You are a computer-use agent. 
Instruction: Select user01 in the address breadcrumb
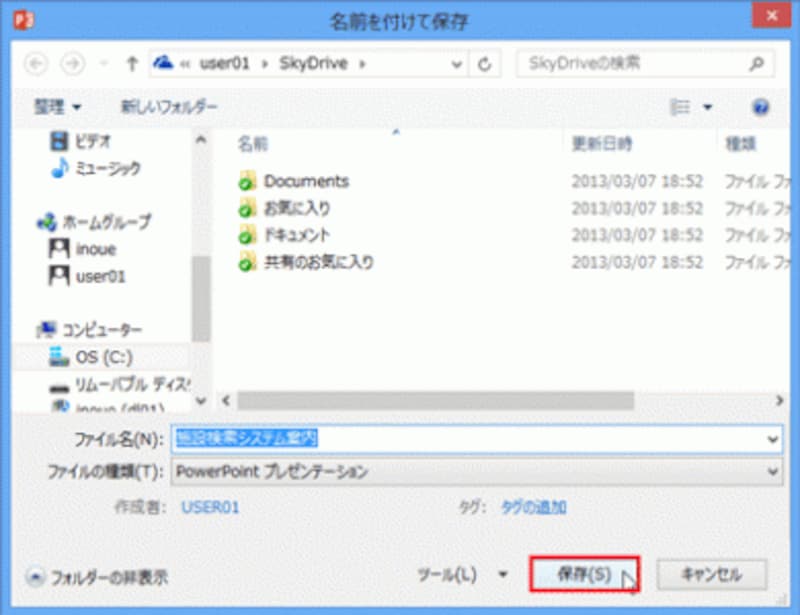224,63
